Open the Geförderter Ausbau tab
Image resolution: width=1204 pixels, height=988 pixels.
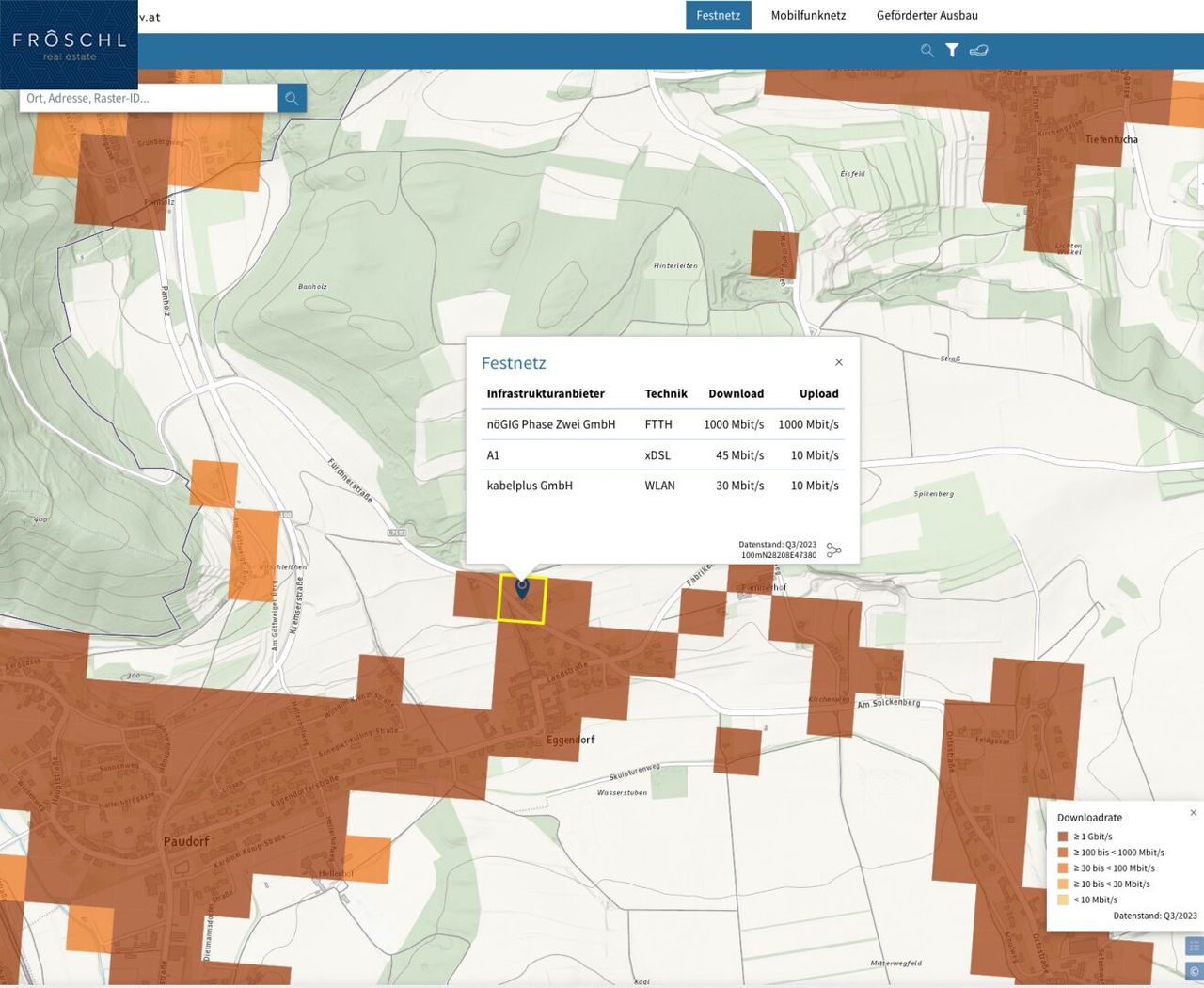pos(927,15)
